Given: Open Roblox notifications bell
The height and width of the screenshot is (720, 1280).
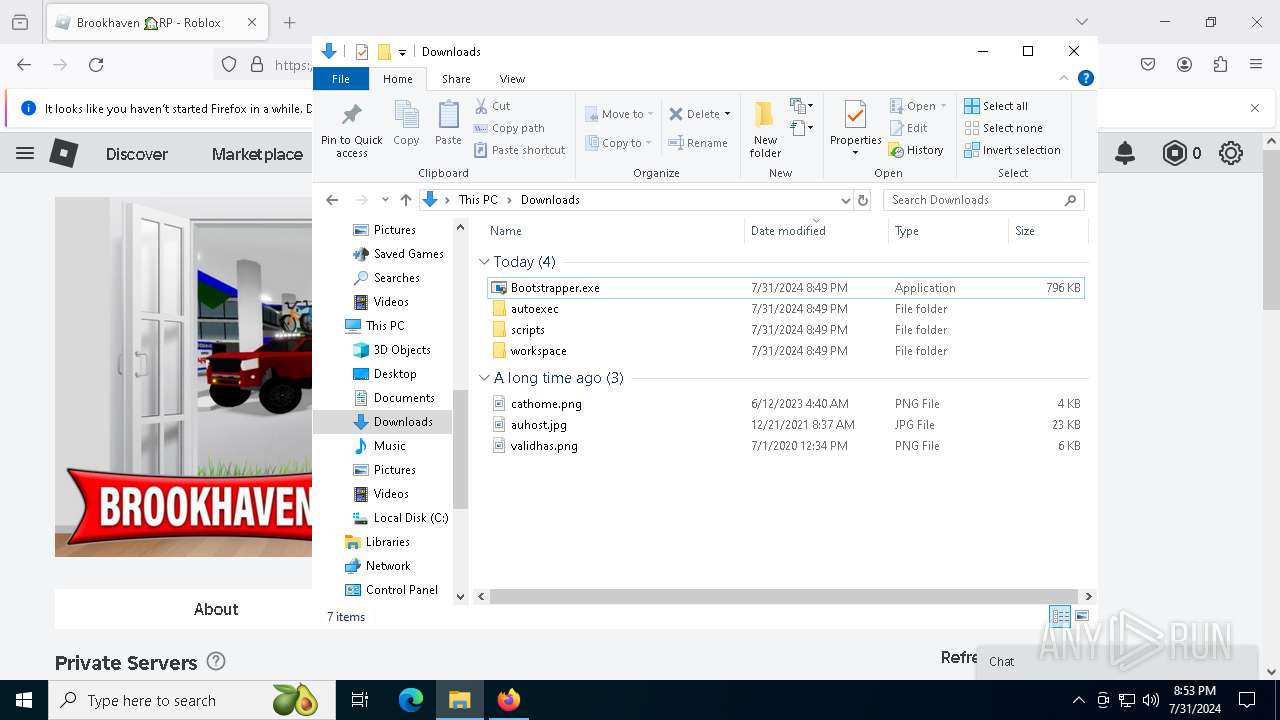Looking at the screenshot, I should [x=1125, y=153].
